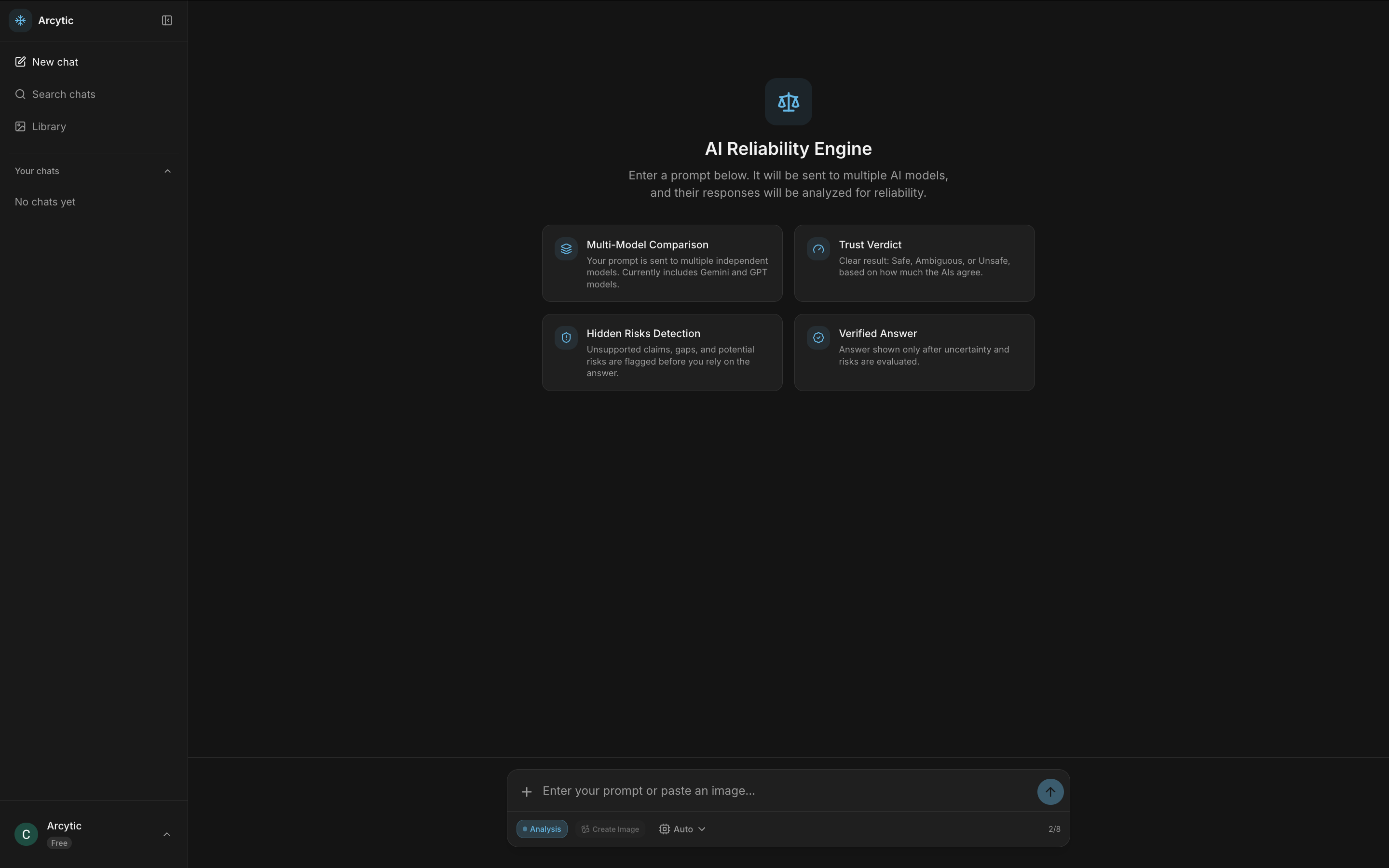Screen dimensions: 1389x868
Task: Open the Library
Action: 48,126
